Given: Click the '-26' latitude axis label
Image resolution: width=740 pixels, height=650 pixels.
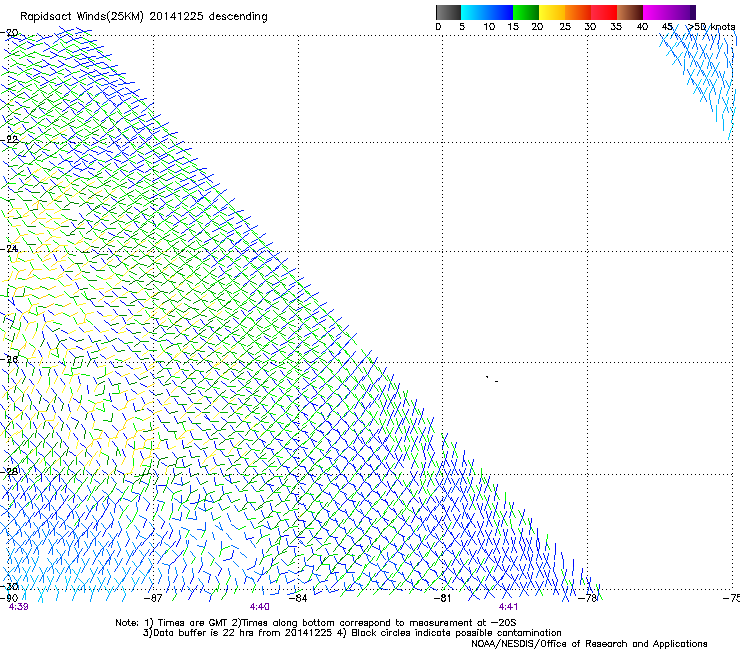Looking at the screenshot, I should click(9, 360).
